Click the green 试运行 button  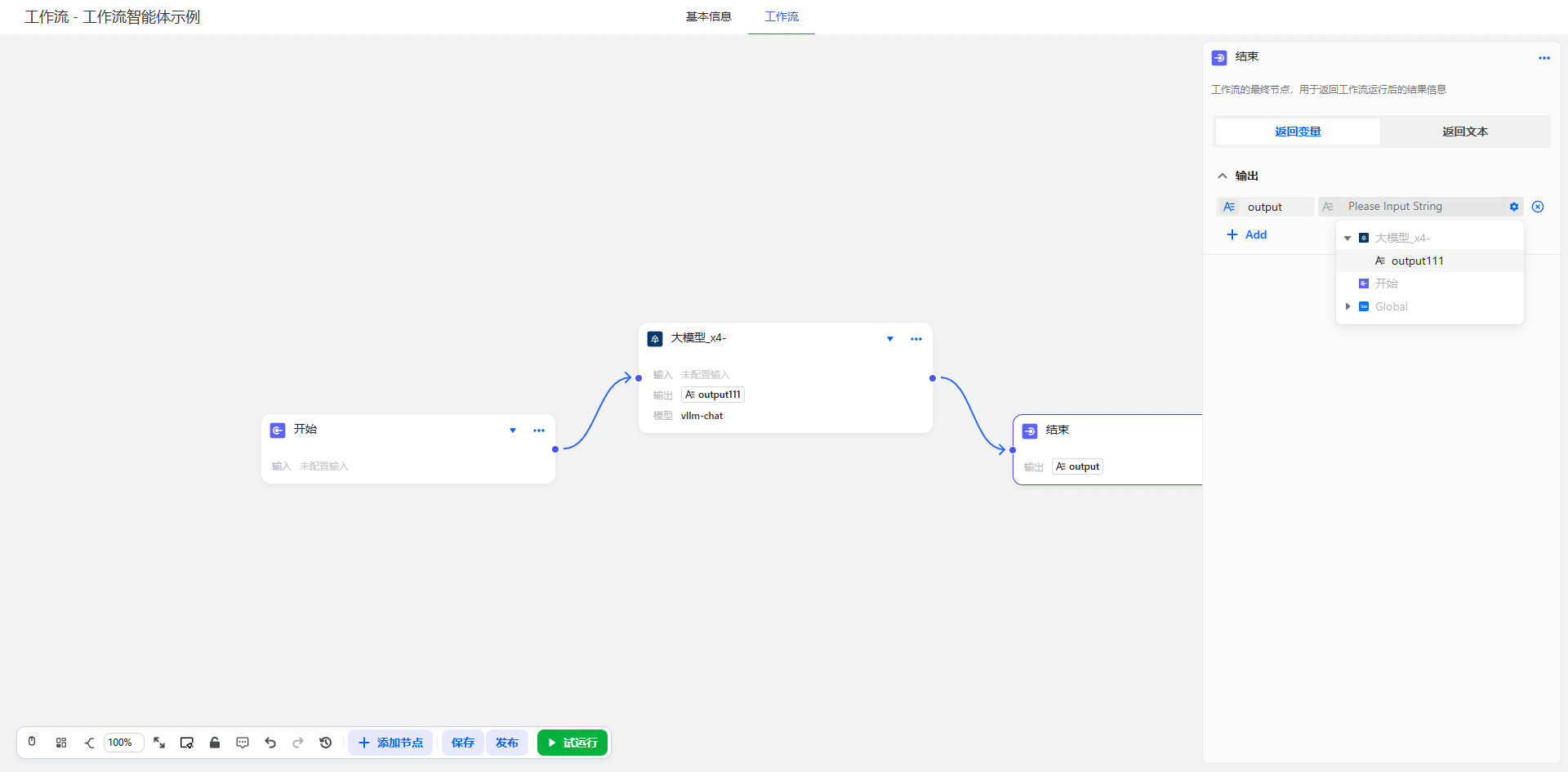pyautogui.click(x=572, y=743)
